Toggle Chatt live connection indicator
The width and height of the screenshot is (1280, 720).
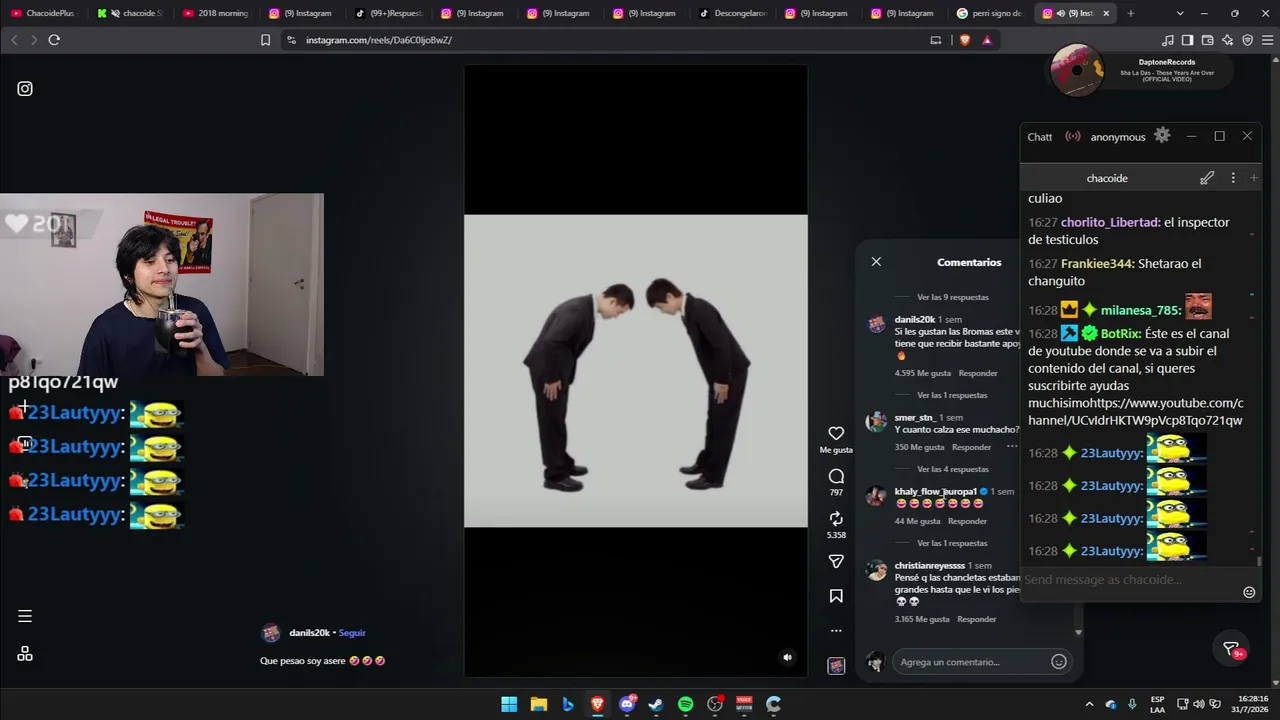(1073, 136)
